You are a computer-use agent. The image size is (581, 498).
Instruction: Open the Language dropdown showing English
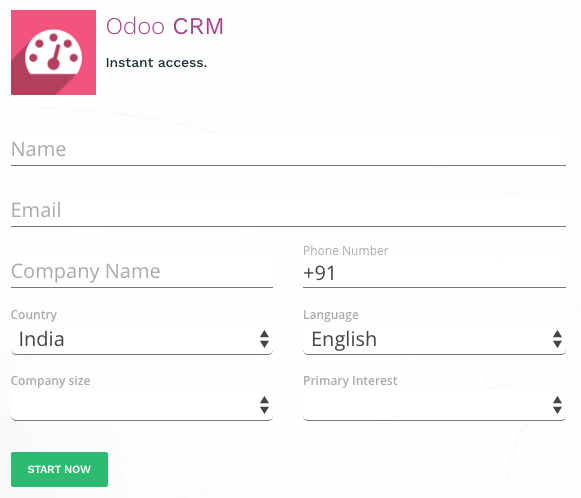[x=434, y=339]
